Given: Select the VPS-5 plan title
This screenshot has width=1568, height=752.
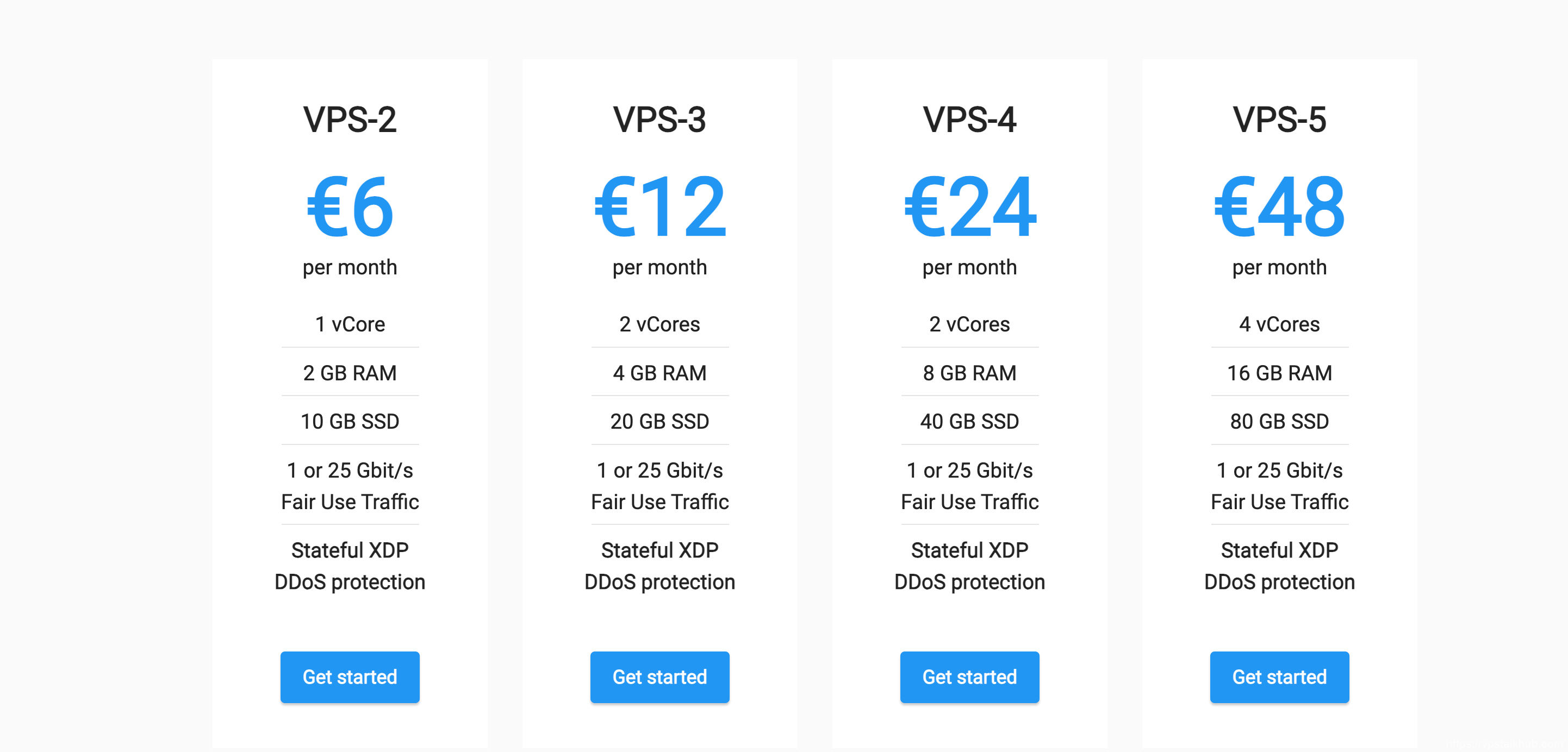Looking at the screenshot, I should click(1279, 120).
